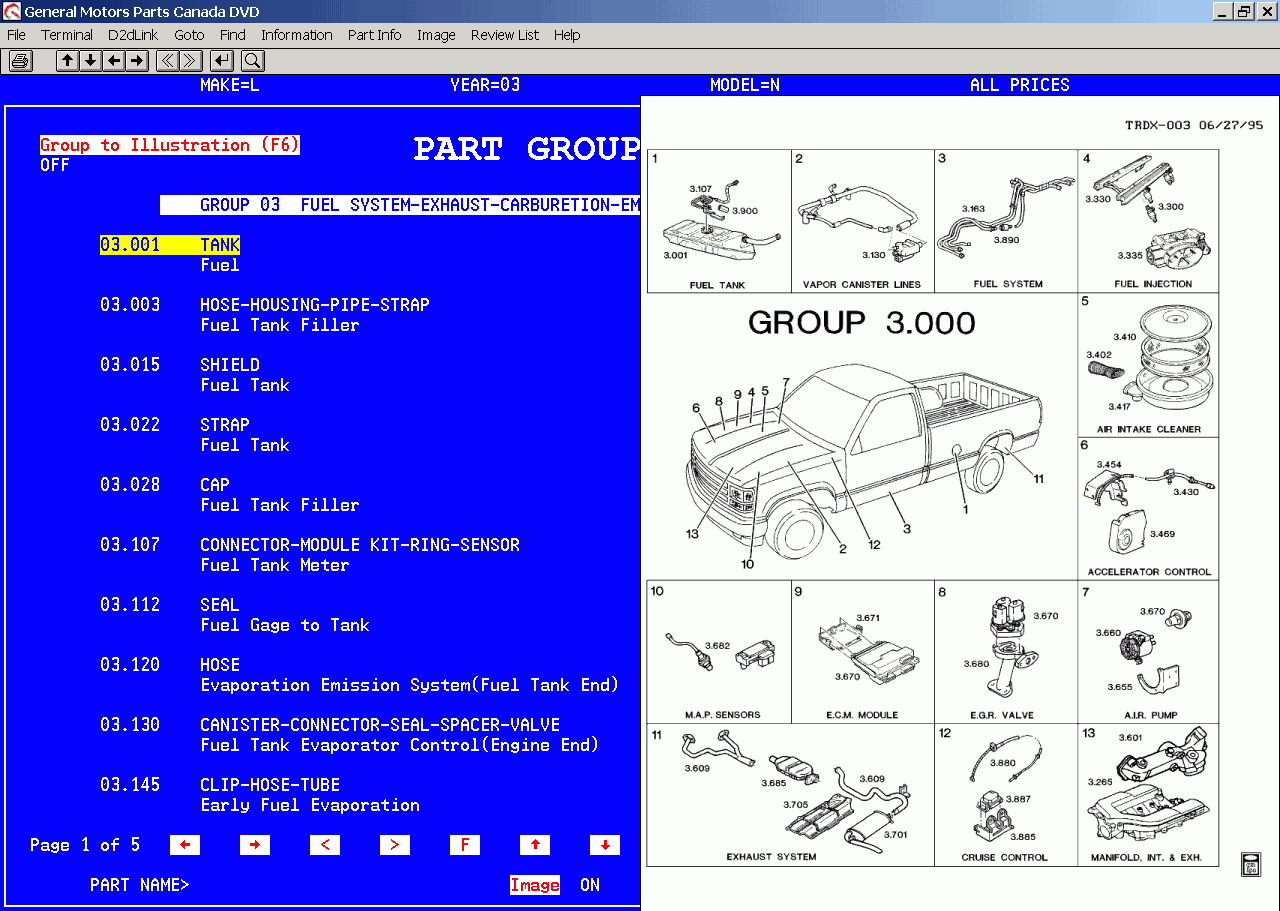
Task: Click the double left chevron toolbar button
Action: 167,61
